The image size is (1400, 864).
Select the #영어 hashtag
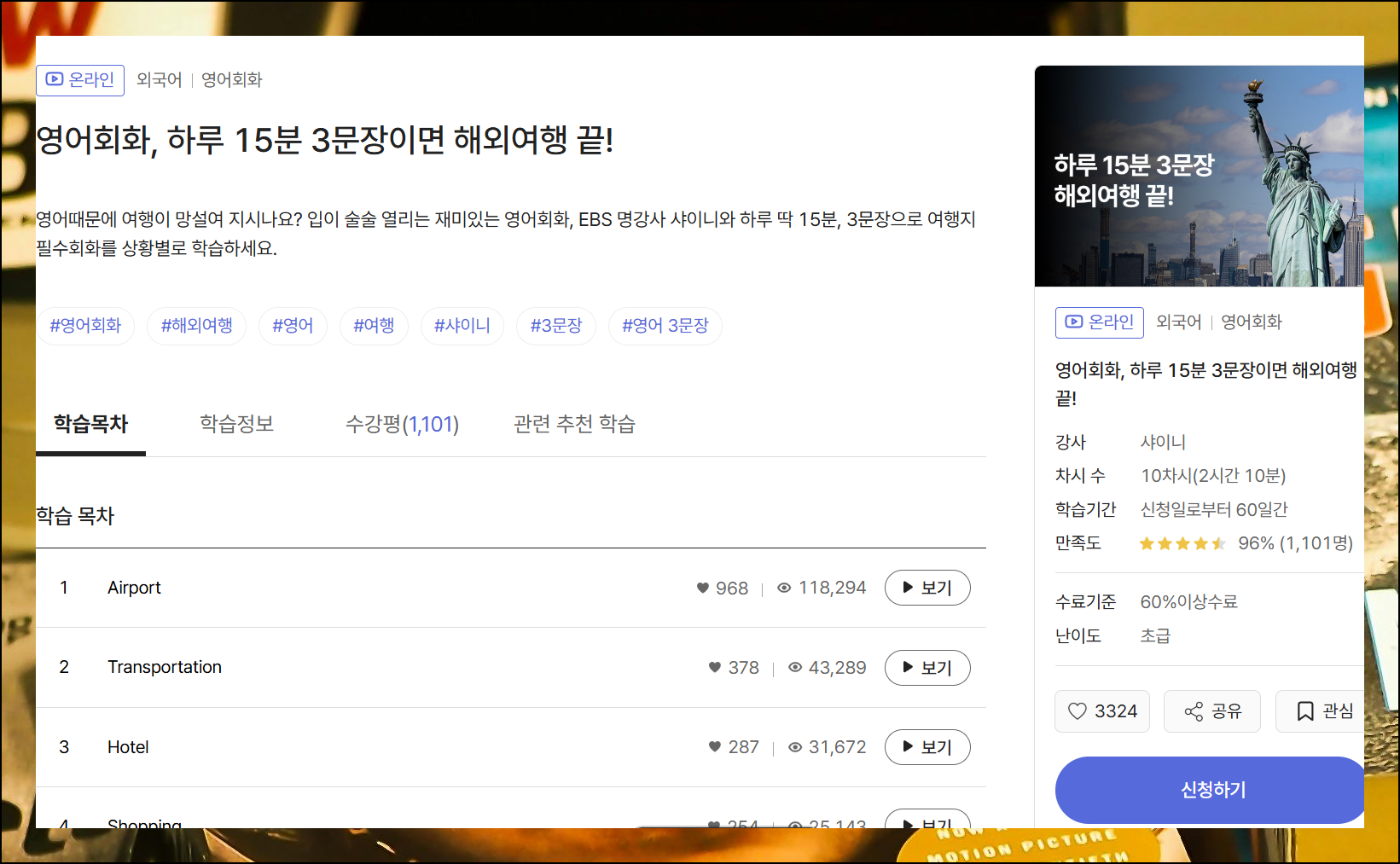point(293,326)
